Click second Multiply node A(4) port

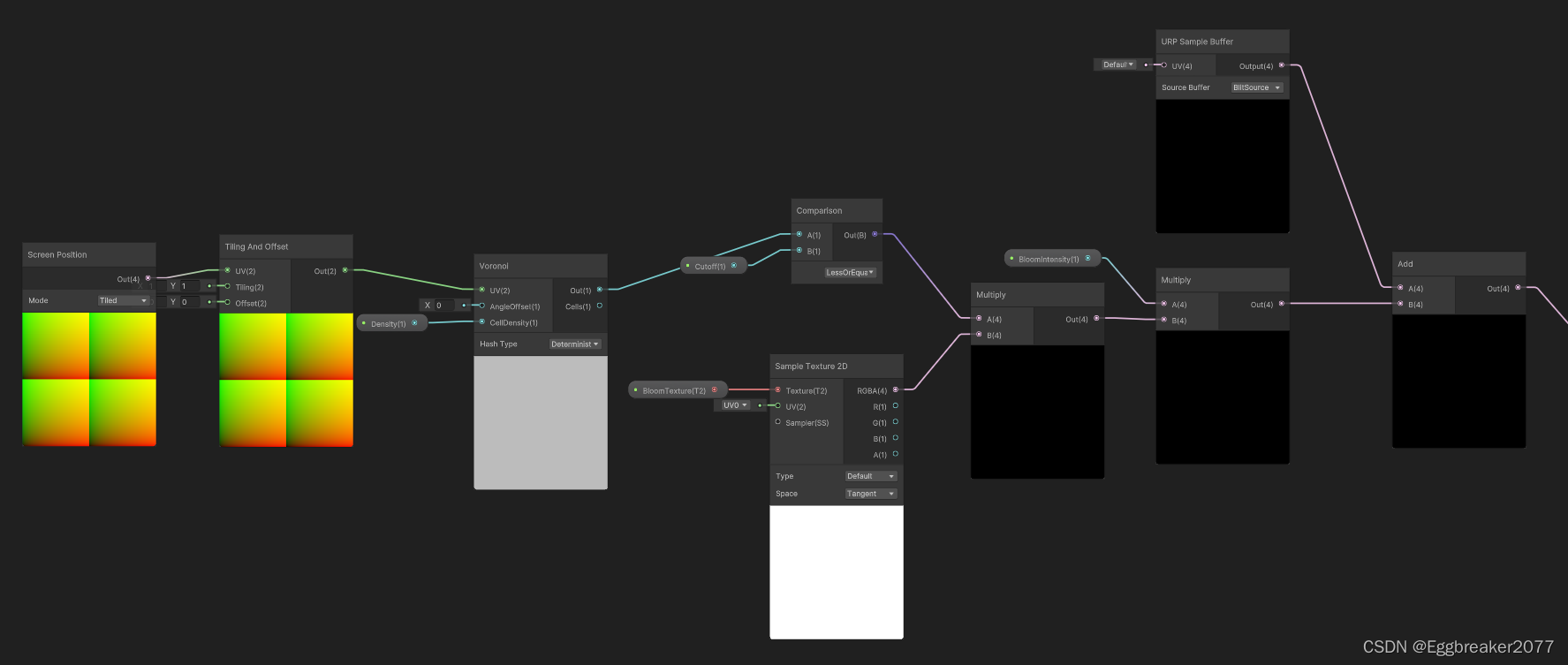click(1163, 304)
